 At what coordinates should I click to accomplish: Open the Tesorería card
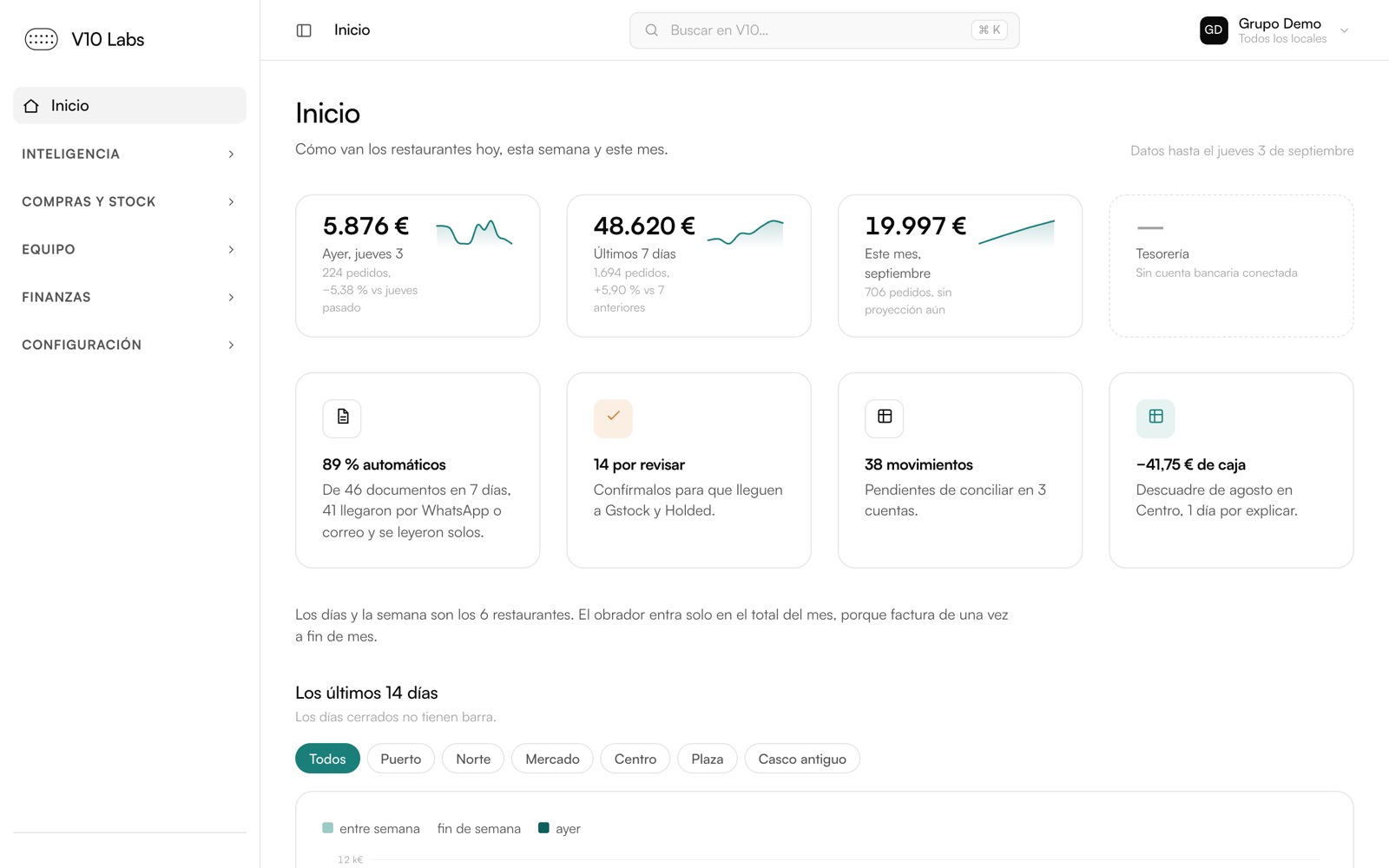click(1231, 266)
